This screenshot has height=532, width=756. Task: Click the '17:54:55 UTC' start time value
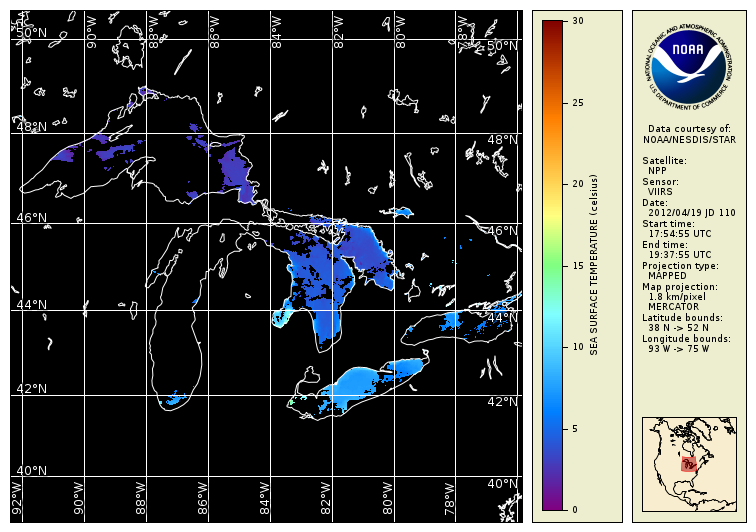tap(680, 234)
